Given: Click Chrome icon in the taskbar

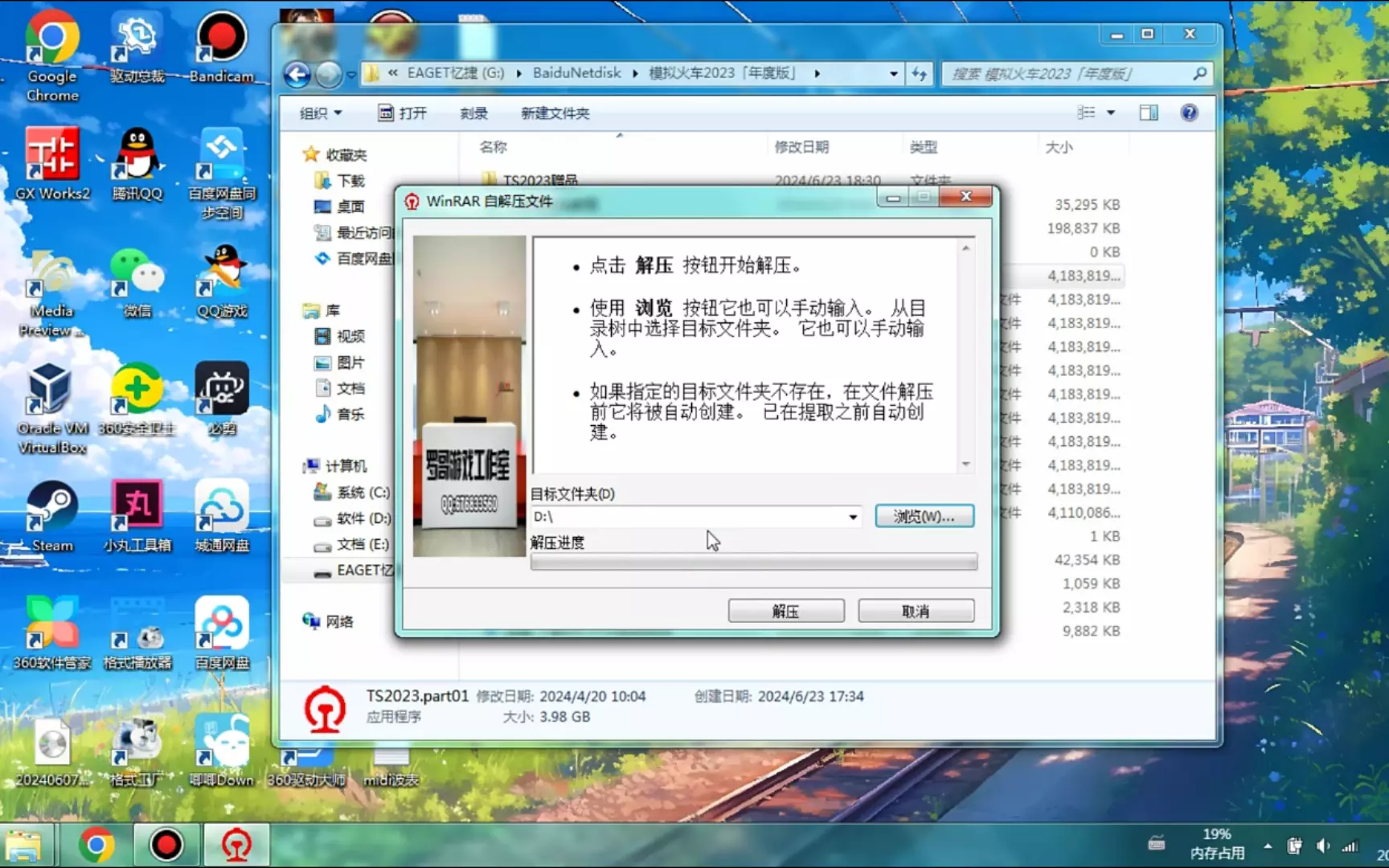Looking at the screenshot, I should pos(96,845).
